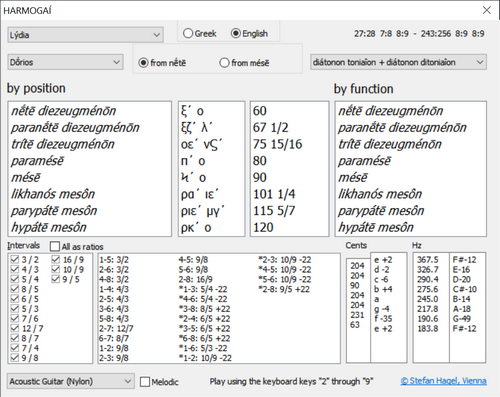Viewport: 500px width, 397px height.
Task: Toggle the 10 / 9 interval checkbox
Action: click(56, 269)
